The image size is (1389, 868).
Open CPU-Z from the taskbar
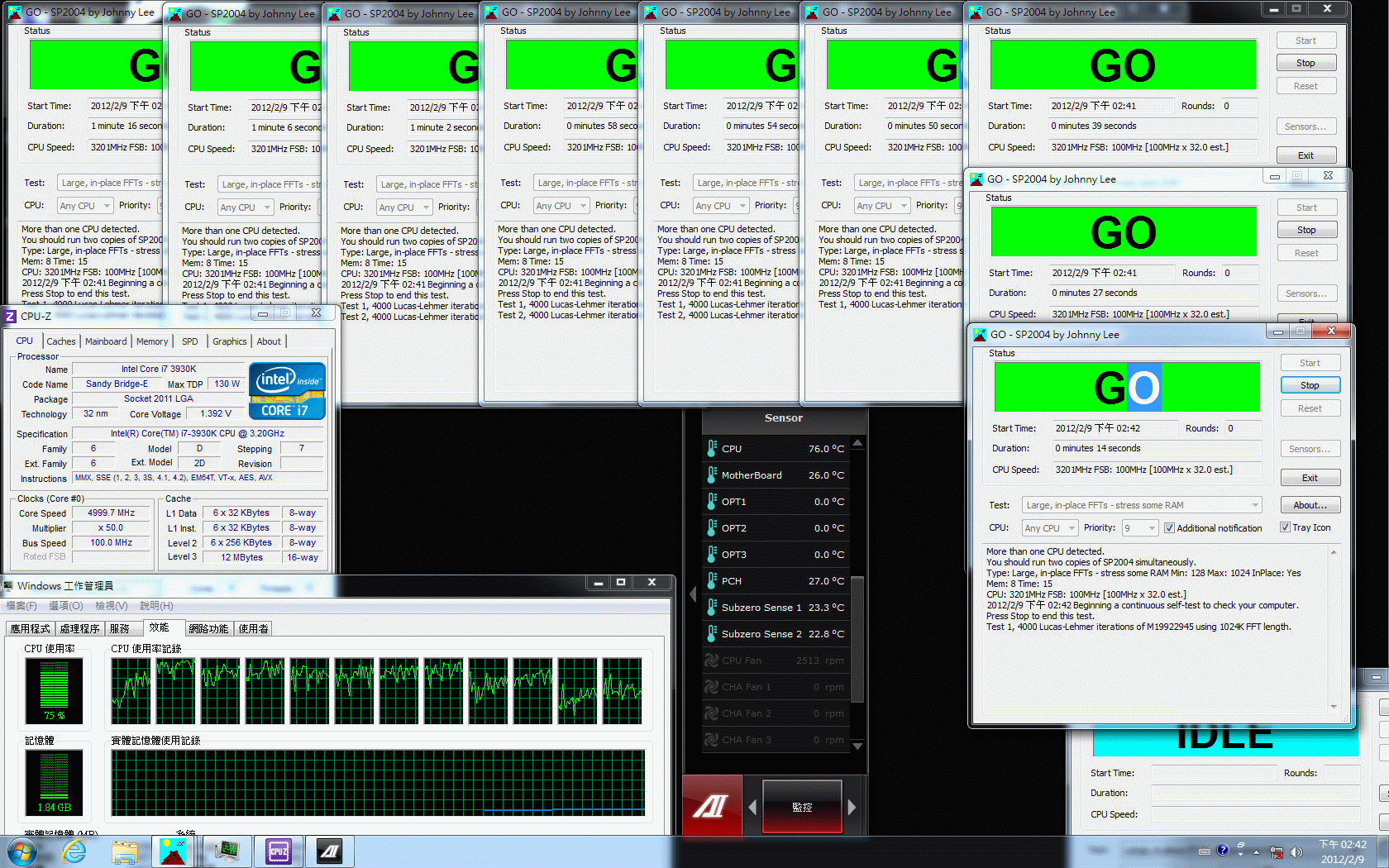(279, 851)
